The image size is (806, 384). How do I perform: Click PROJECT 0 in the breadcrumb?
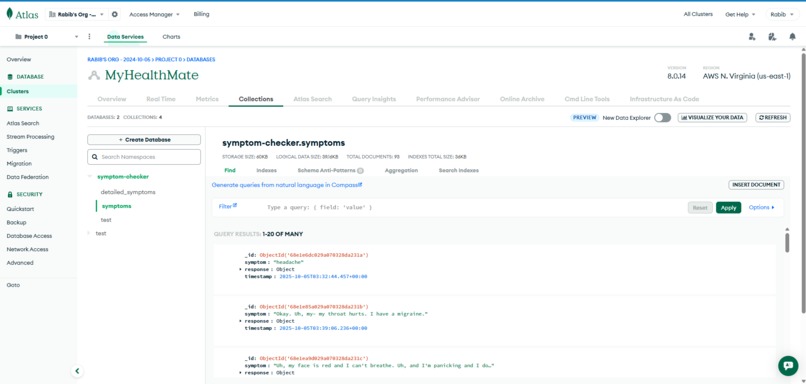[169, 60]
